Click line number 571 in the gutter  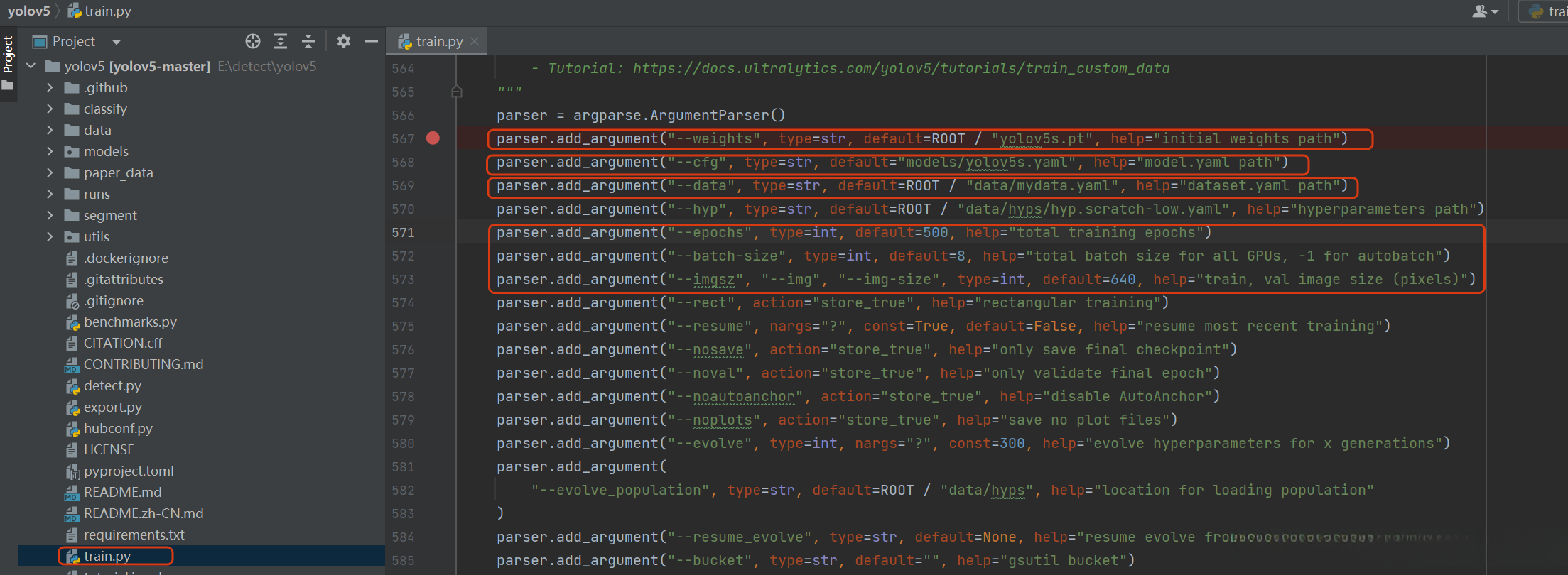tap(403, 232)
